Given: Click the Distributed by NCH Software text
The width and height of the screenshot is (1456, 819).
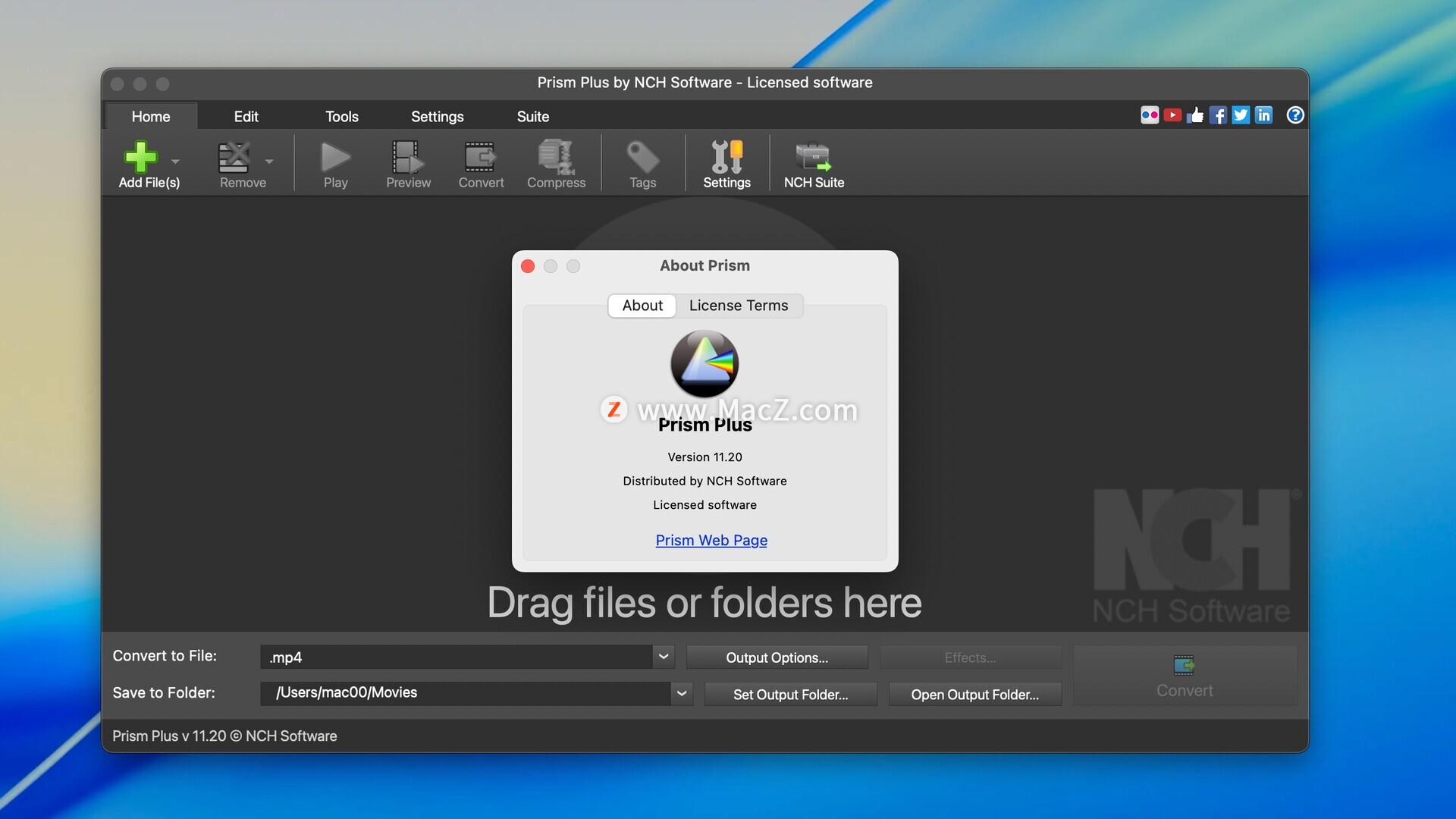Looking at the screenshot, I should [x=704, y=481].
